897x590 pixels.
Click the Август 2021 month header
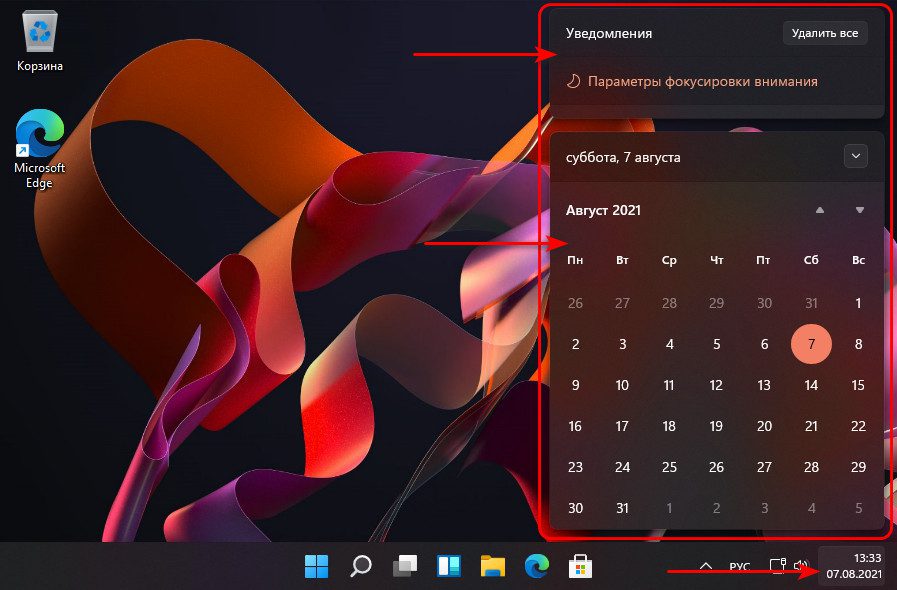(x=604, y=210)
